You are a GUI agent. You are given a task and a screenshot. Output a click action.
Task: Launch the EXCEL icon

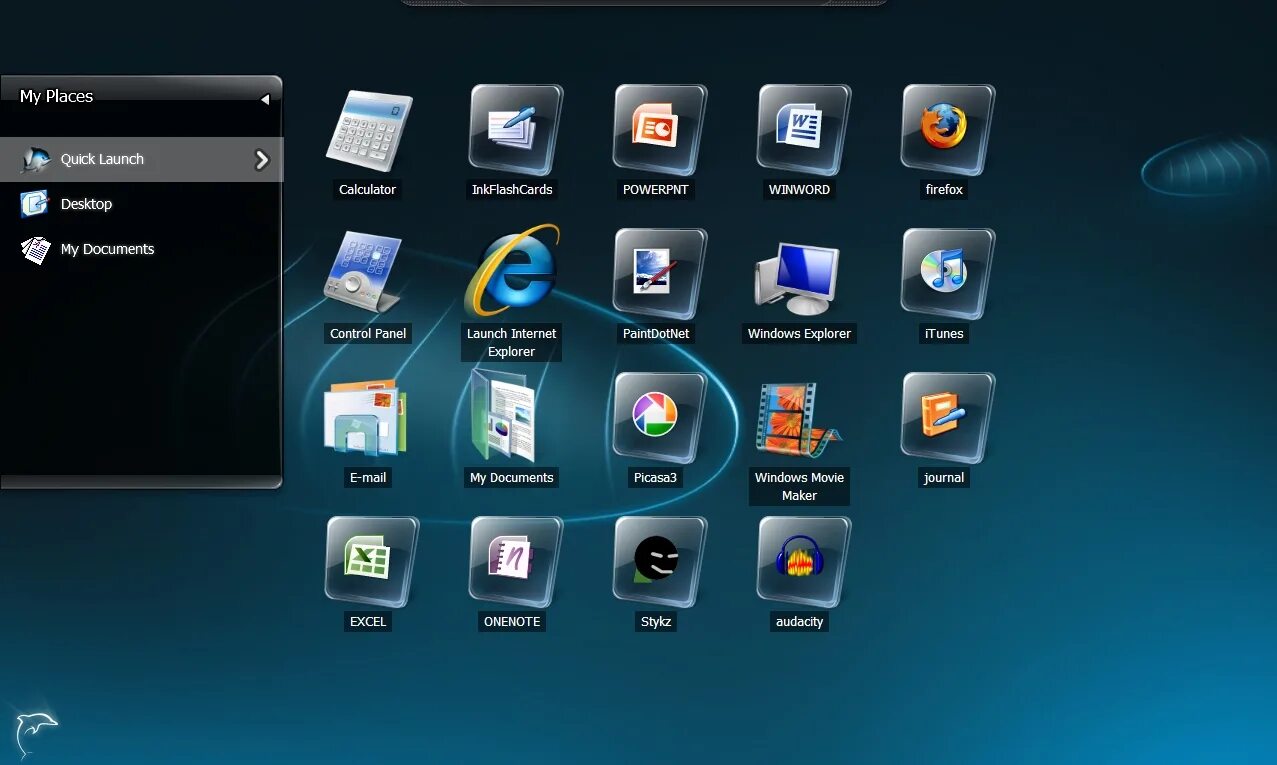(x=372, y=562)
